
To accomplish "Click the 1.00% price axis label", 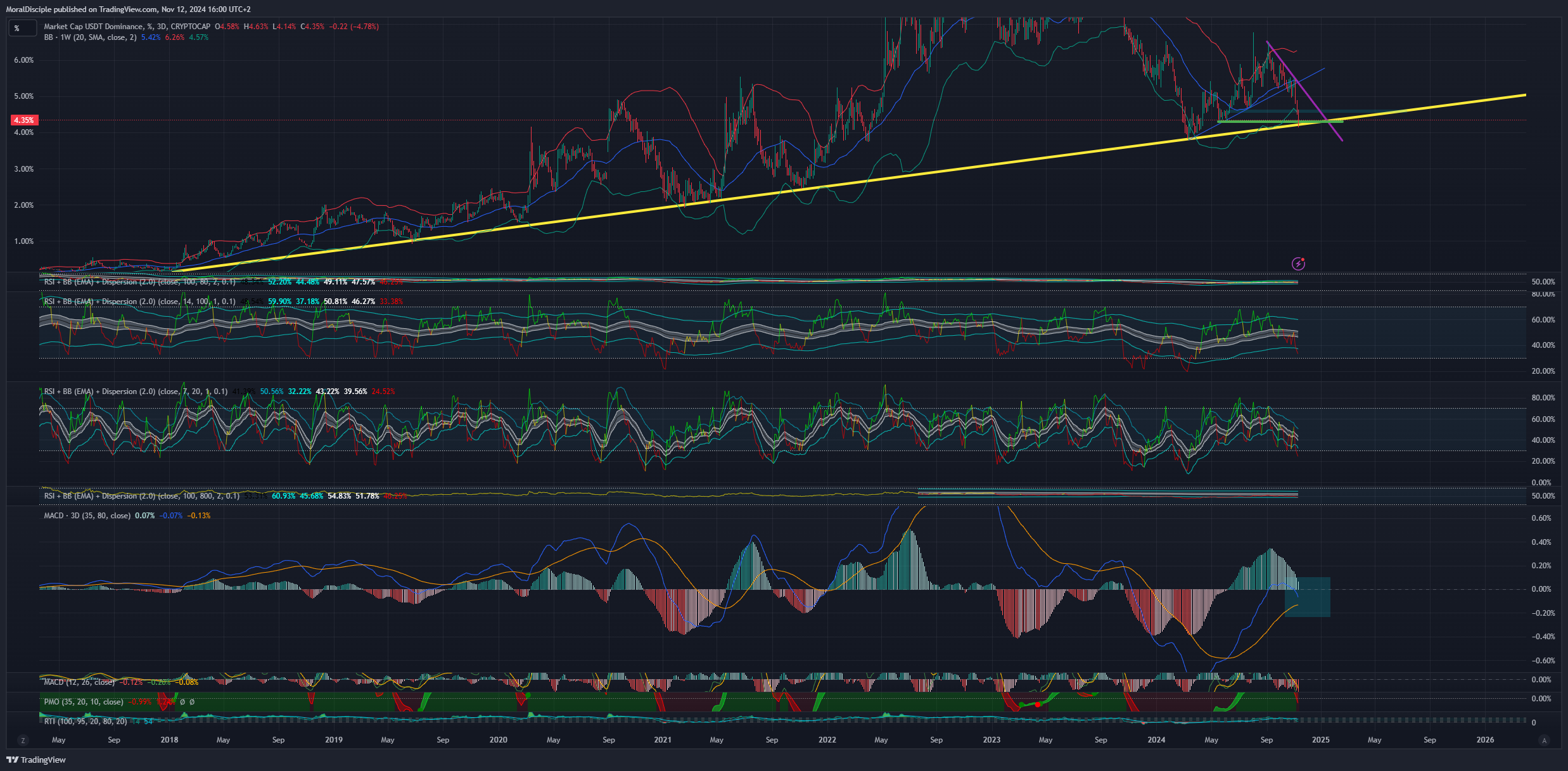I will pyautogui.click(x=24, y=241).
